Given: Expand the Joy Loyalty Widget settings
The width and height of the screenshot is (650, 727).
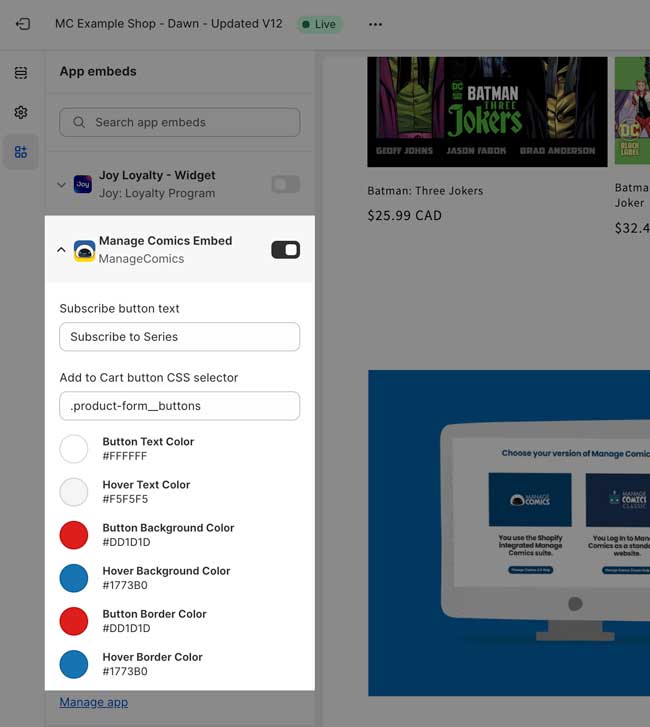Looking at the screenshot, I should pos(61,185).
